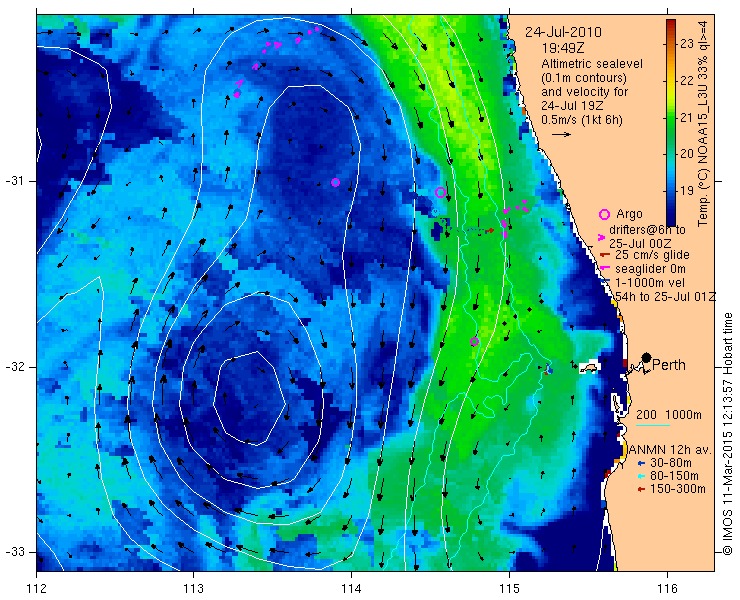Click the '23' colorbar temperature tick
The image size is (740, 600).
point(687,44)
